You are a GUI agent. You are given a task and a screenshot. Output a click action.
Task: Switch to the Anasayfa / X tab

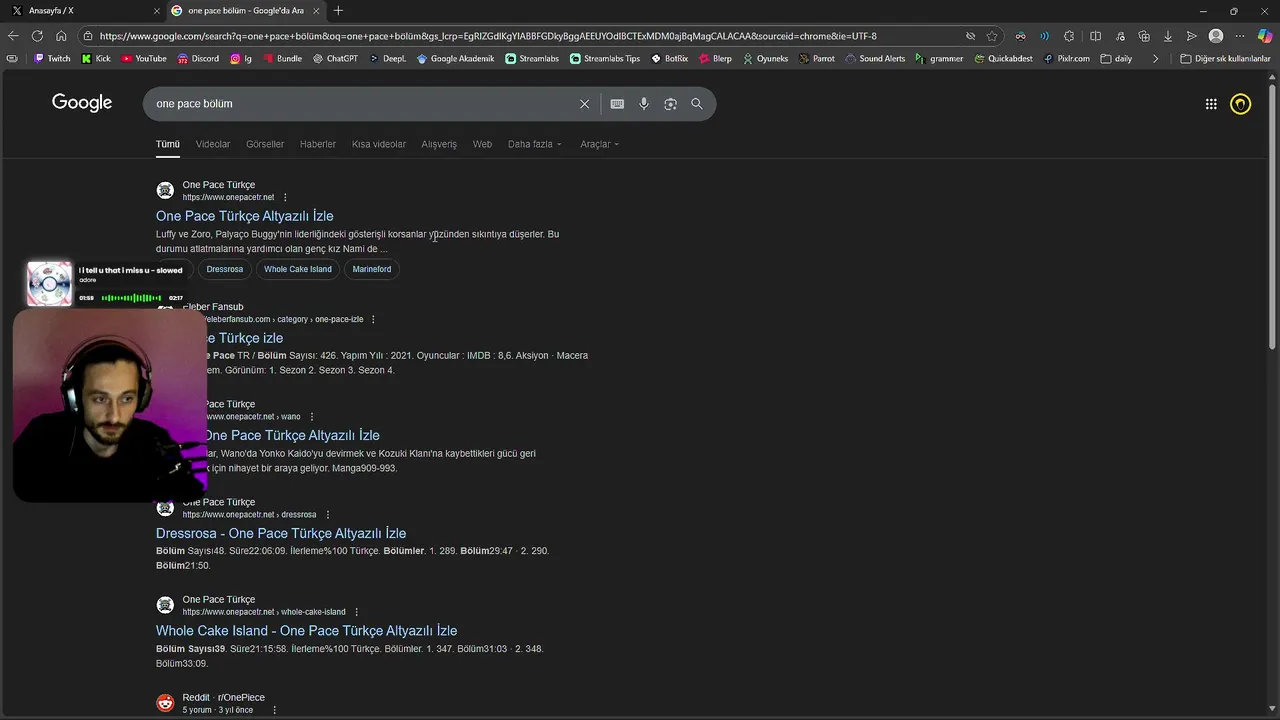click(82, 11)
